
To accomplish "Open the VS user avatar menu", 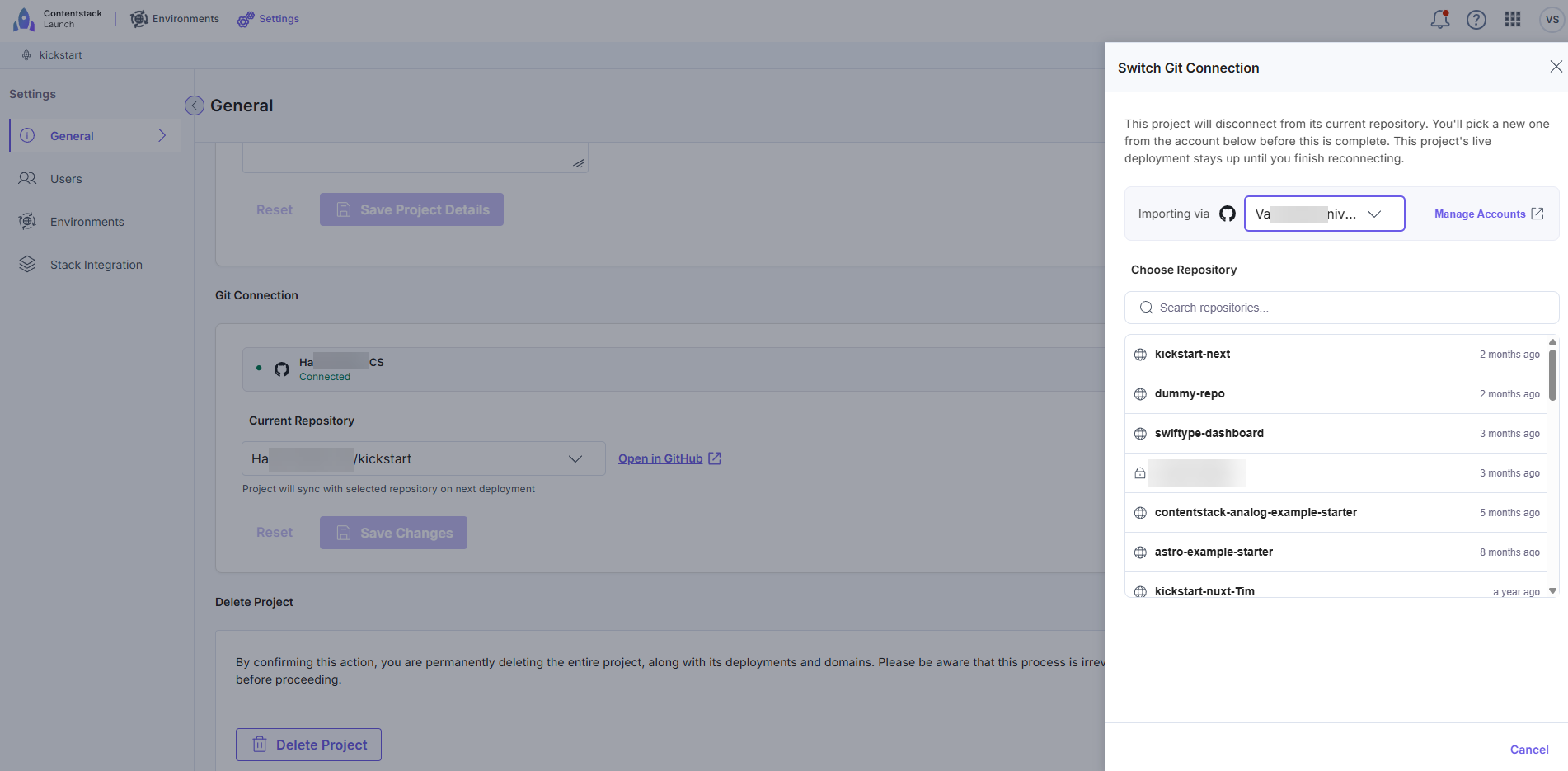I will (1552, 19).
